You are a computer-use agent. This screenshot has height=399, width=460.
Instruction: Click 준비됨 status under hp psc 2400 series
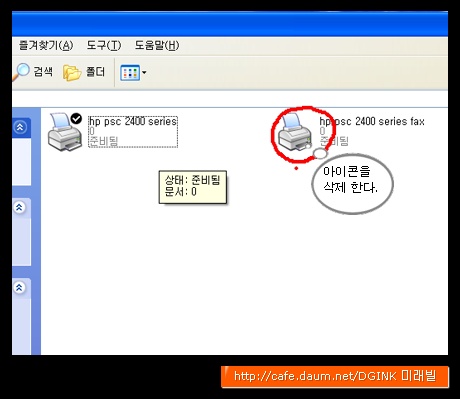104,141
